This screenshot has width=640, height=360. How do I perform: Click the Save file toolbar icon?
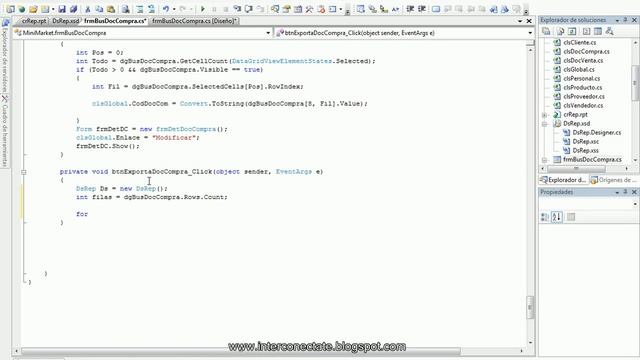pyautogui.click(x=62, y=9)
